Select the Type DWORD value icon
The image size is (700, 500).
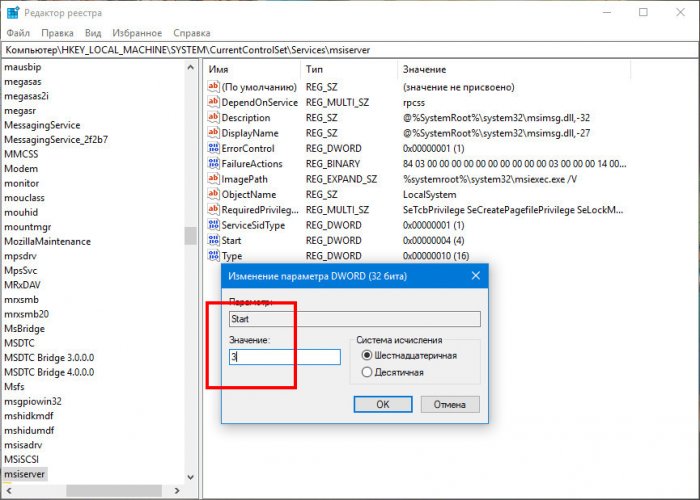pos(214,255)
